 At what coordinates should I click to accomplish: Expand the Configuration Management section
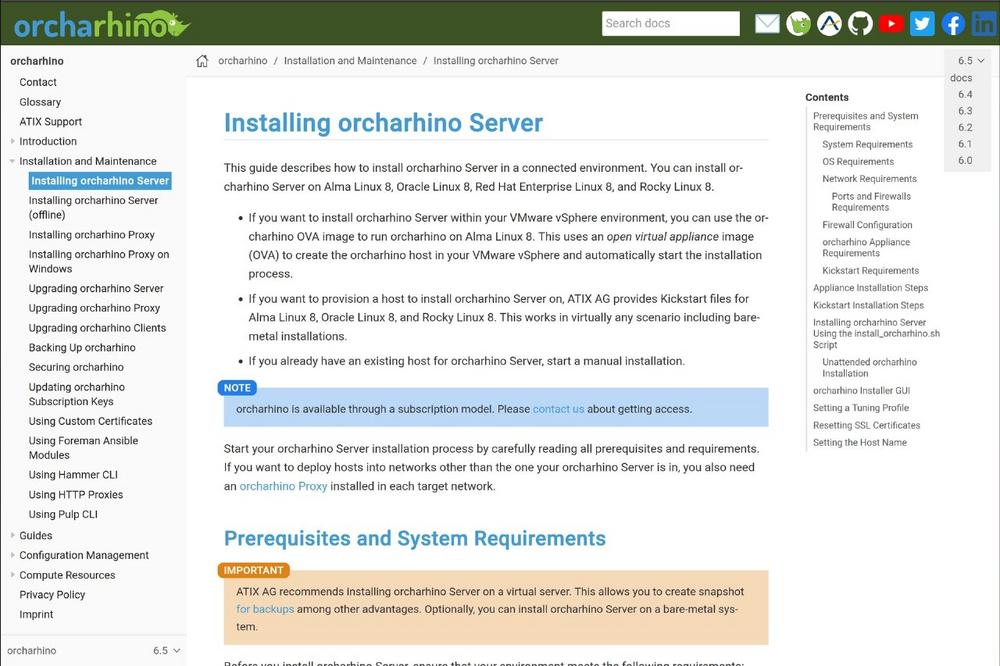[x=12, y=555]
